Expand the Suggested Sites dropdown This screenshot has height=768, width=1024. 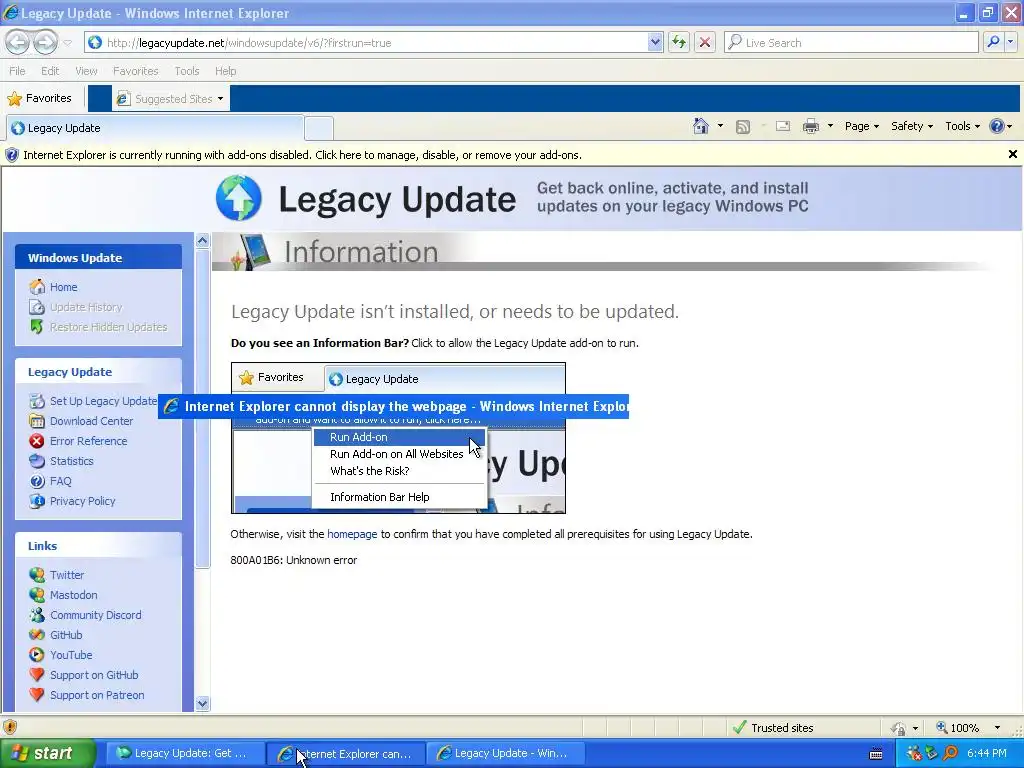[x=220, y=99]
